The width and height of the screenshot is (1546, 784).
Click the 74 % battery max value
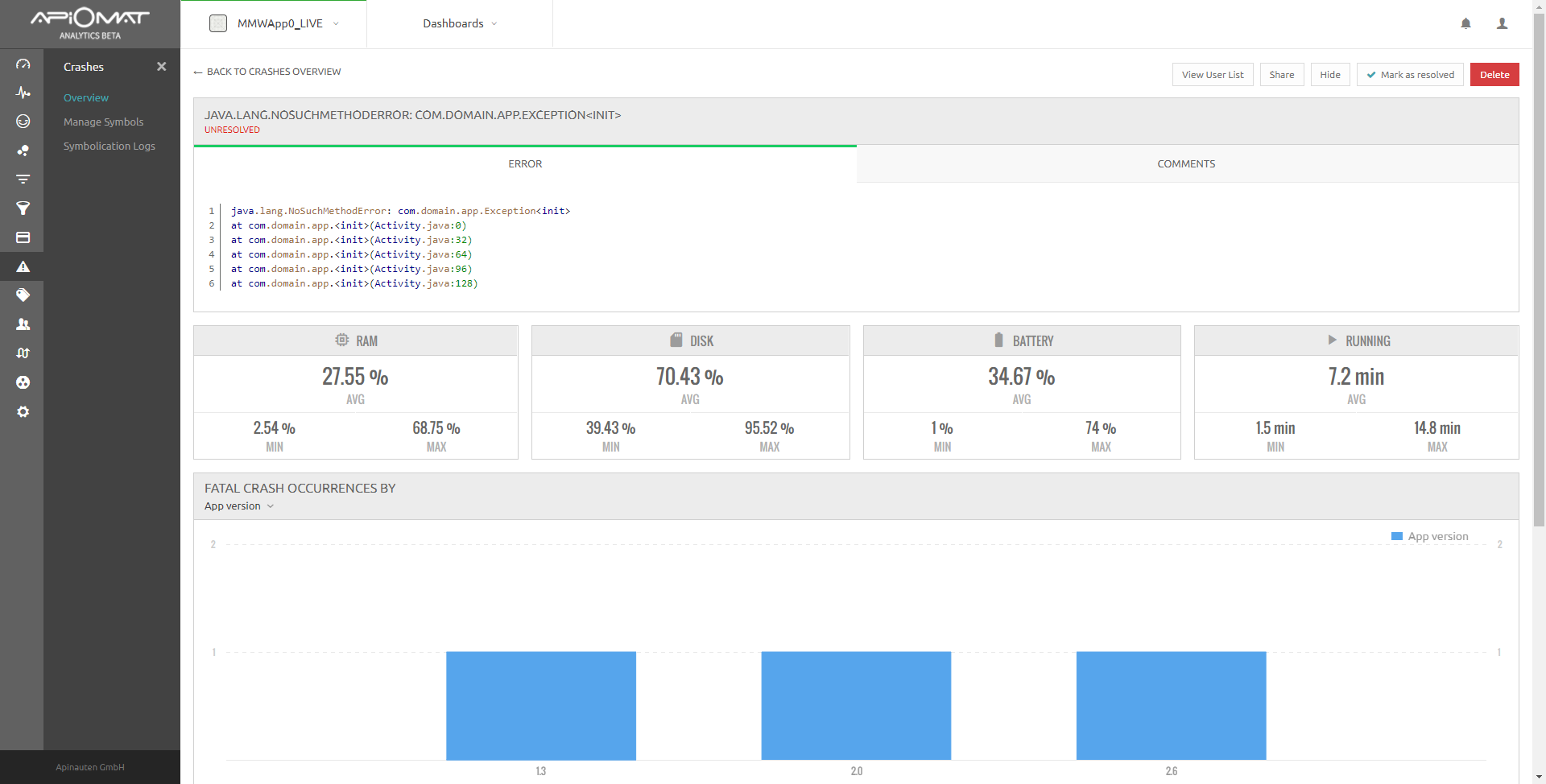coord(1101,428)
